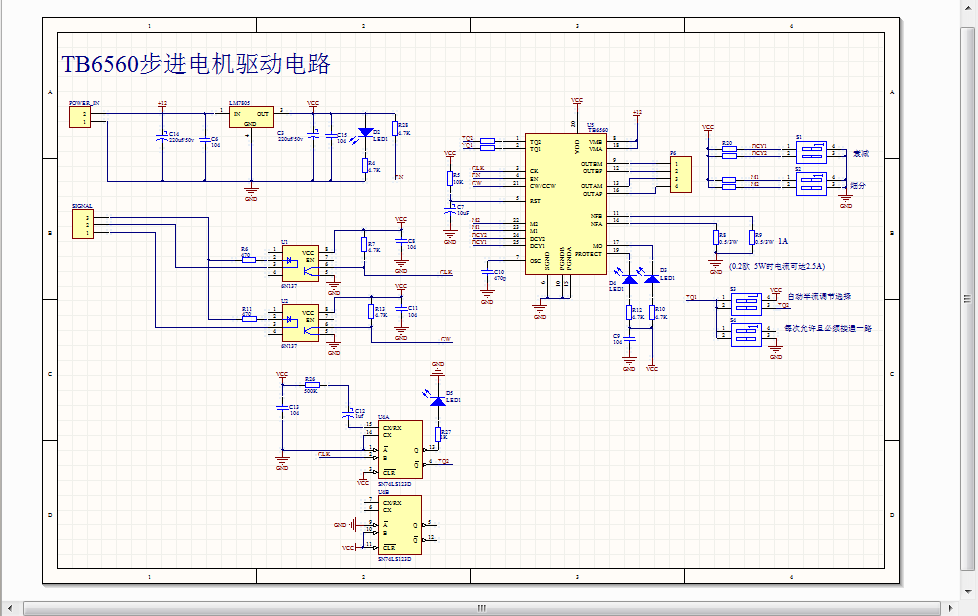This screenshot has height=616, width=978.
Task: Select the U3B SN74LS123D component
Action: point(400,524)
